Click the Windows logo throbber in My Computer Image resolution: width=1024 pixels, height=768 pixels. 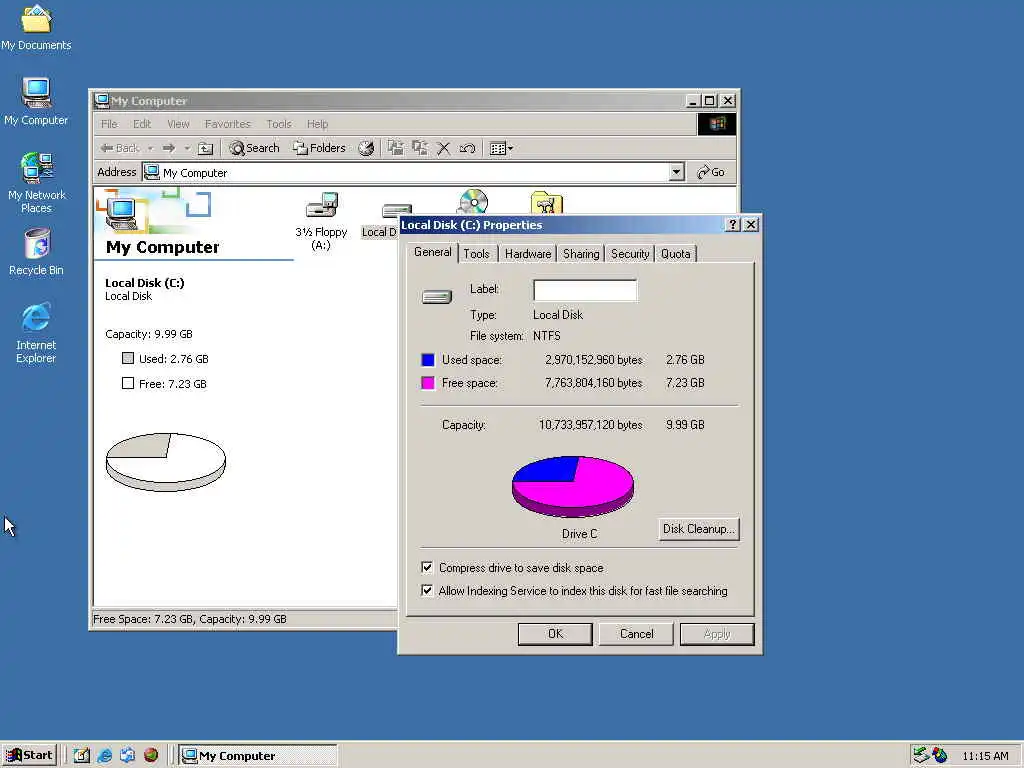tap(716, 124)
